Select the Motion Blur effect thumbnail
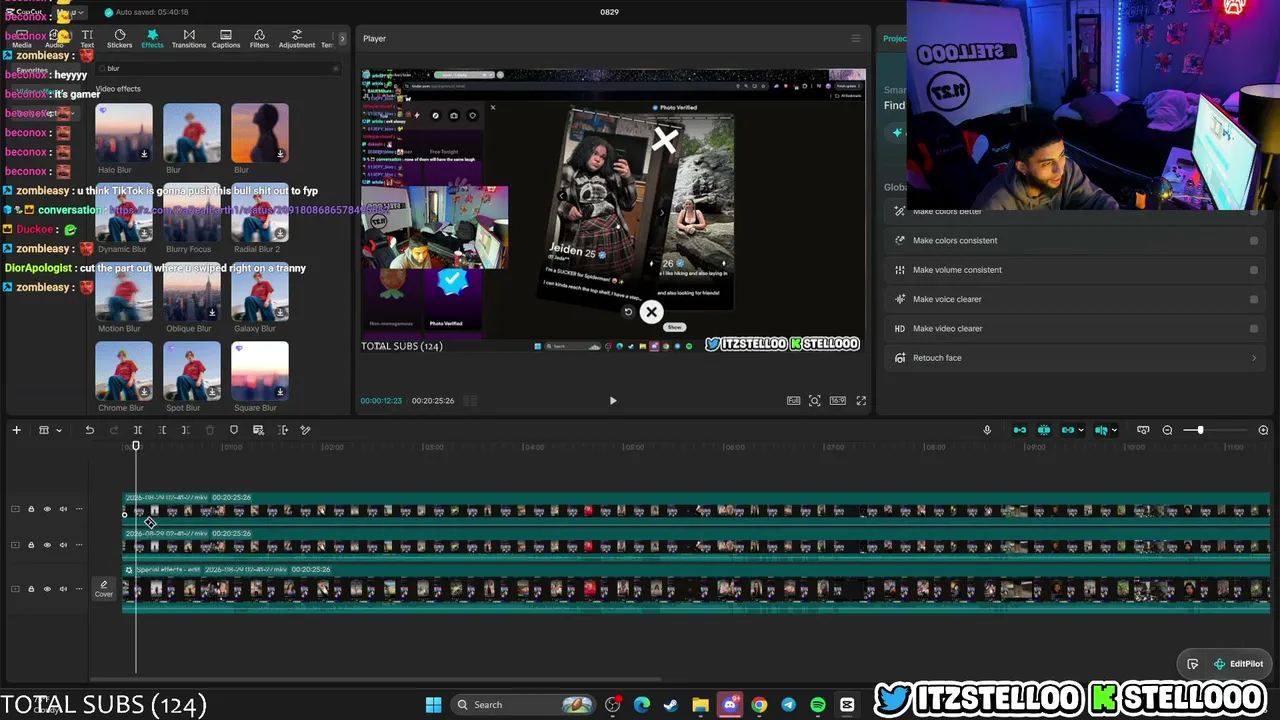The height and width of the screenshot is (720, 1280). 124,291
